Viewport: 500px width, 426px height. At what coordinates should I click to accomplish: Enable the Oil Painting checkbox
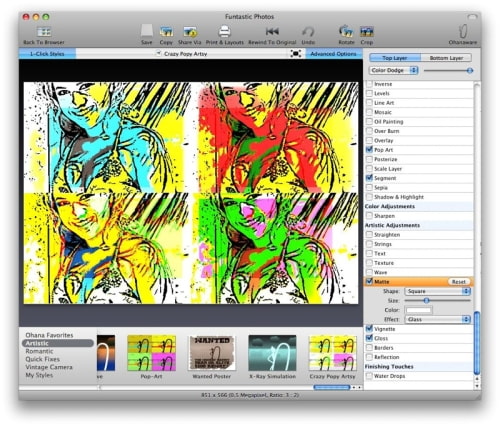tap(369, 122)
